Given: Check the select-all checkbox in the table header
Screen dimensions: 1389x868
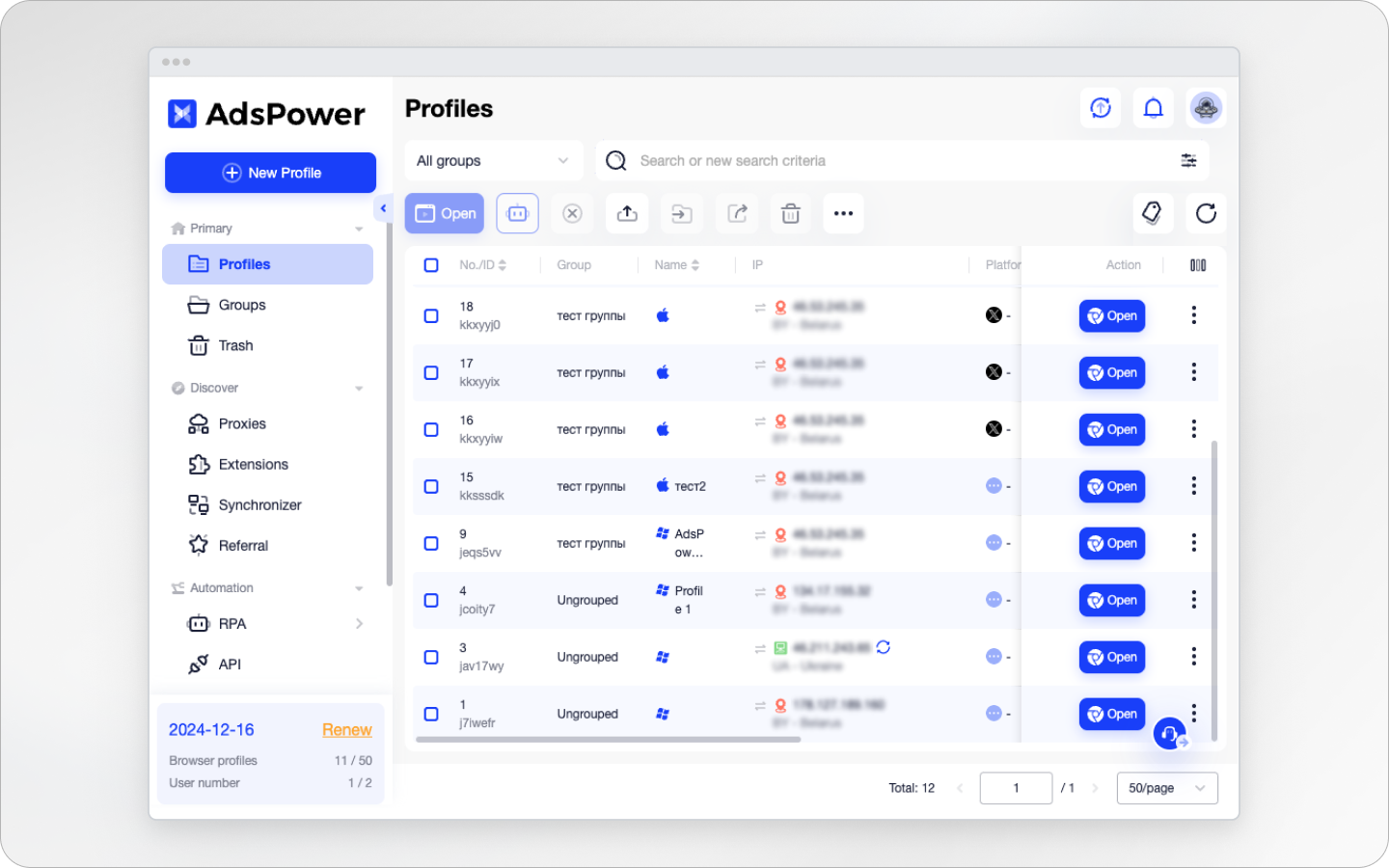Looking at the screenshot, I should click(431, 264).
